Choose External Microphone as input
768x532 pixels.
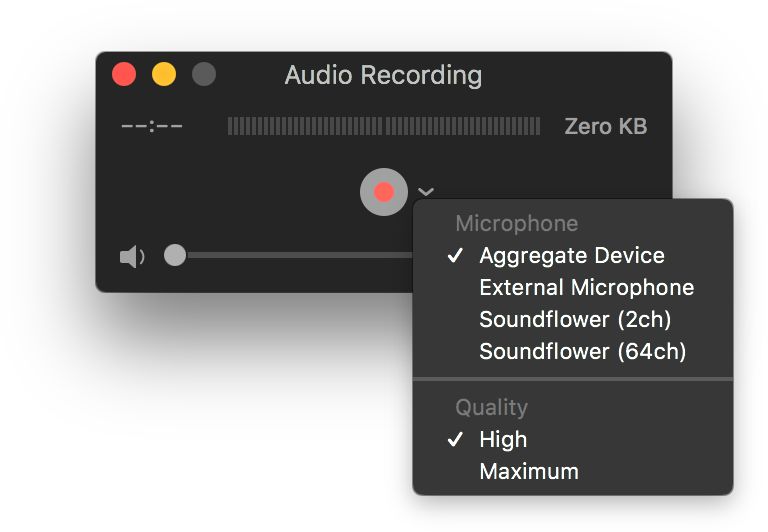point(573,287)
